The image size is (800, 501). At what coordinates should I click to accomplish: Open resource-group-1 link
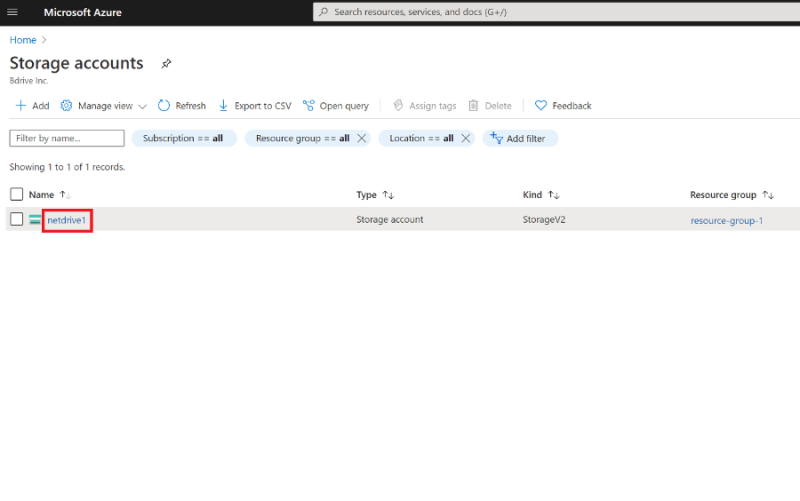coord(727,220)
